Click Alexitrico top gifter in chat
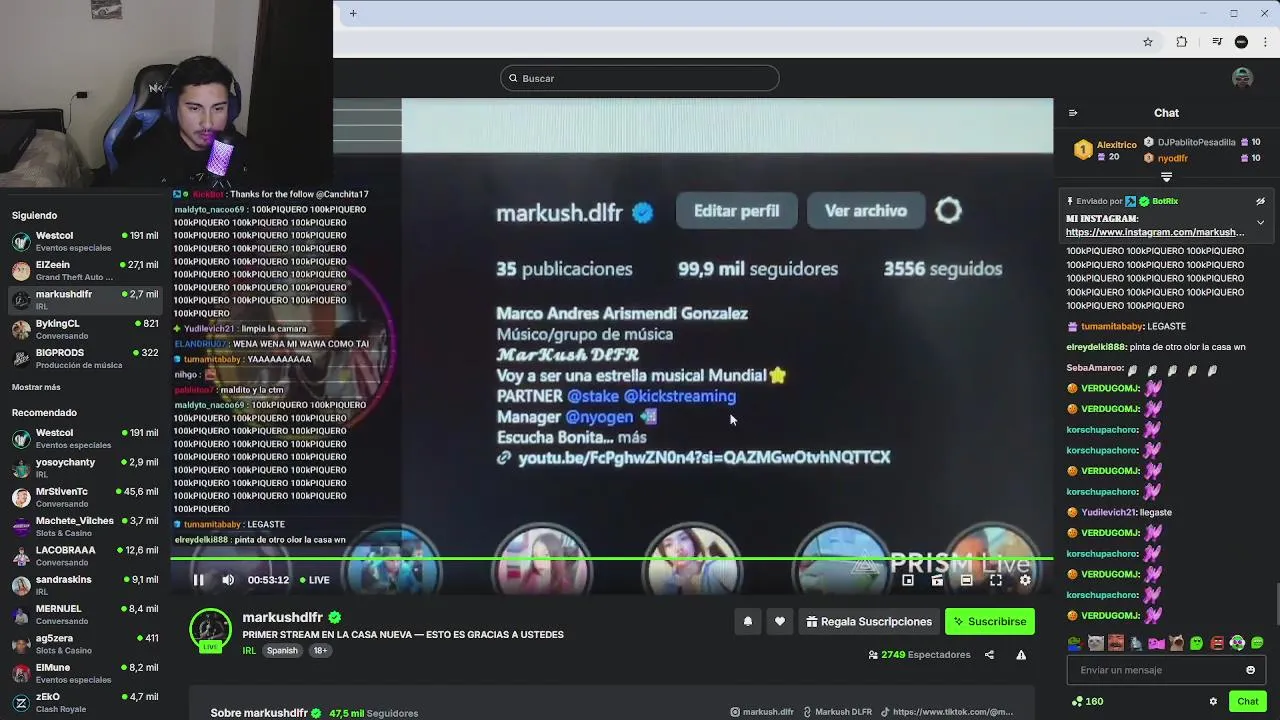 tap(1105, 151)
